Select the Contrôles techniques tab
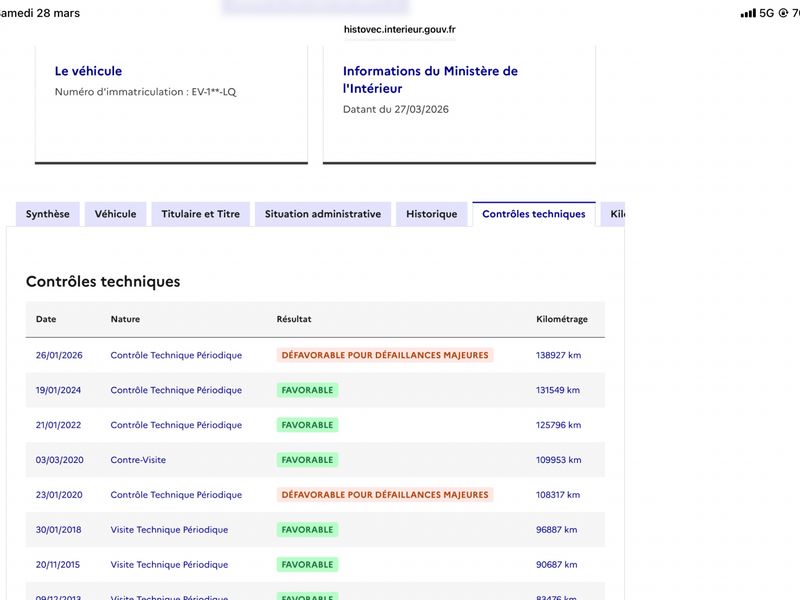This screenshot has height=600, width=800. tap(533, 214)
